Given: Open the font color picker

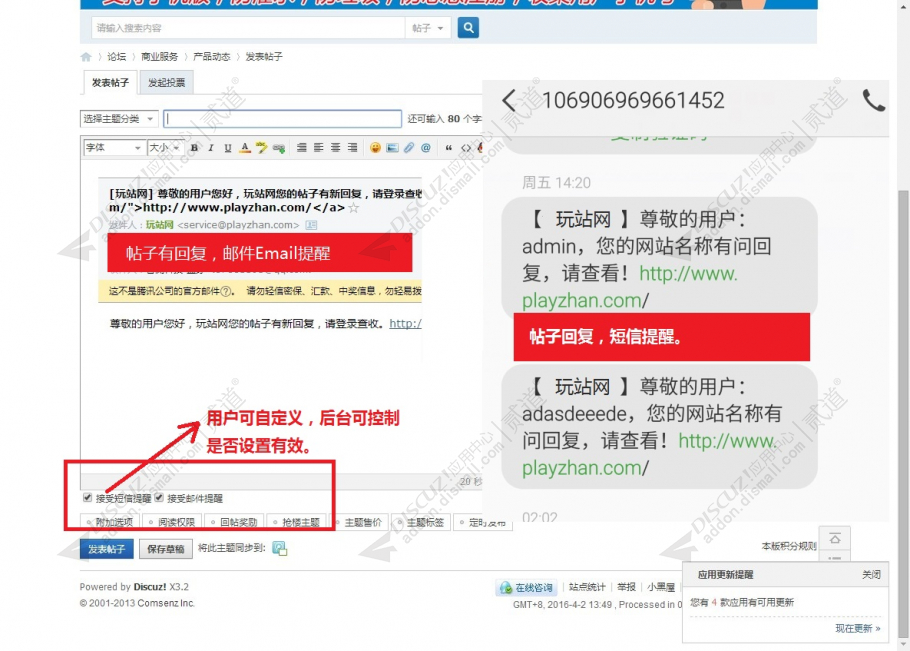Looking at the screenshot, I should pyautogui.click(x=245, y=148).
